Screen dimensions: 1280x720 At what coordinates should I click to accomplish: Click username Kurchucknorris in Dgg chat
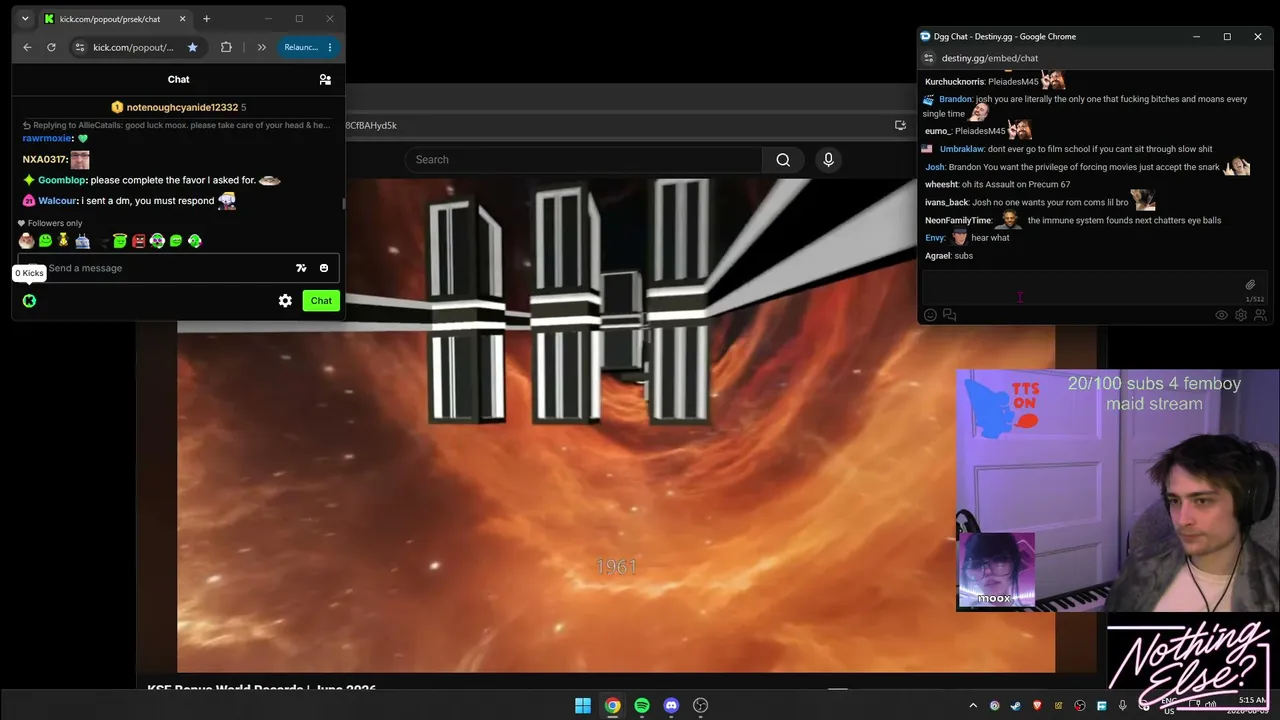coord(955,82)
